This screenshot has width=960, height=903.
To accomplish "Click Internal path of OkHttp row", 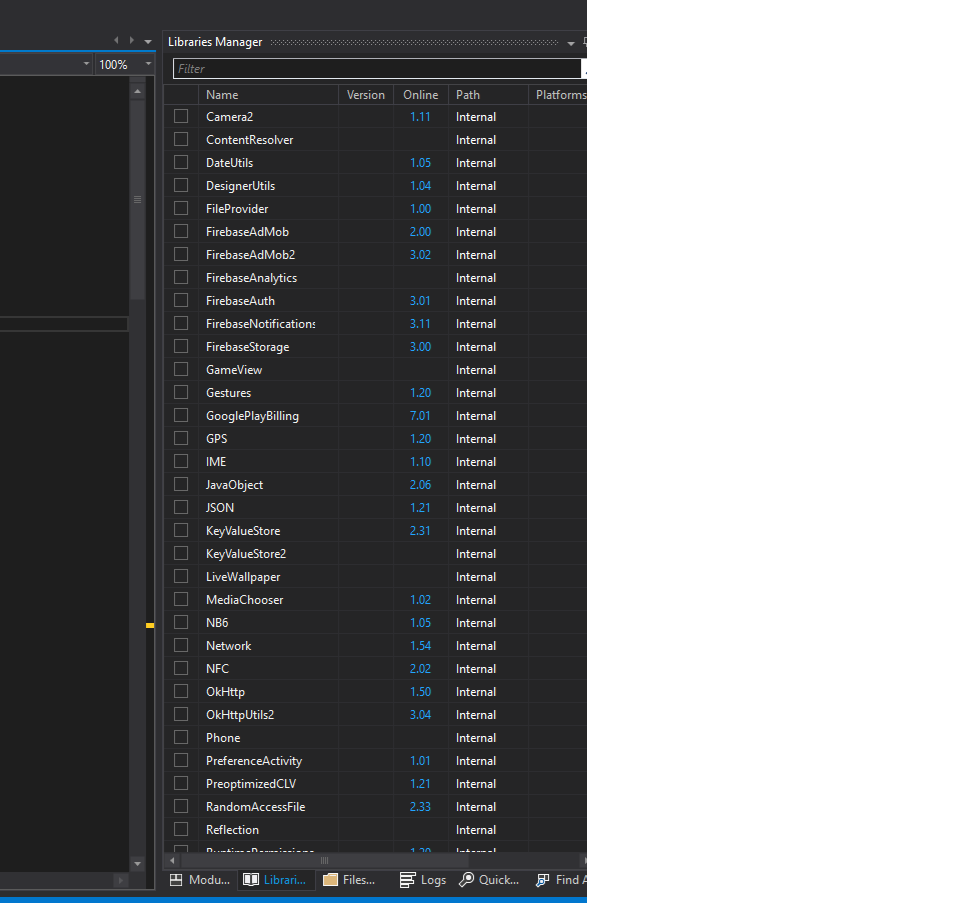I will point(476,692).
